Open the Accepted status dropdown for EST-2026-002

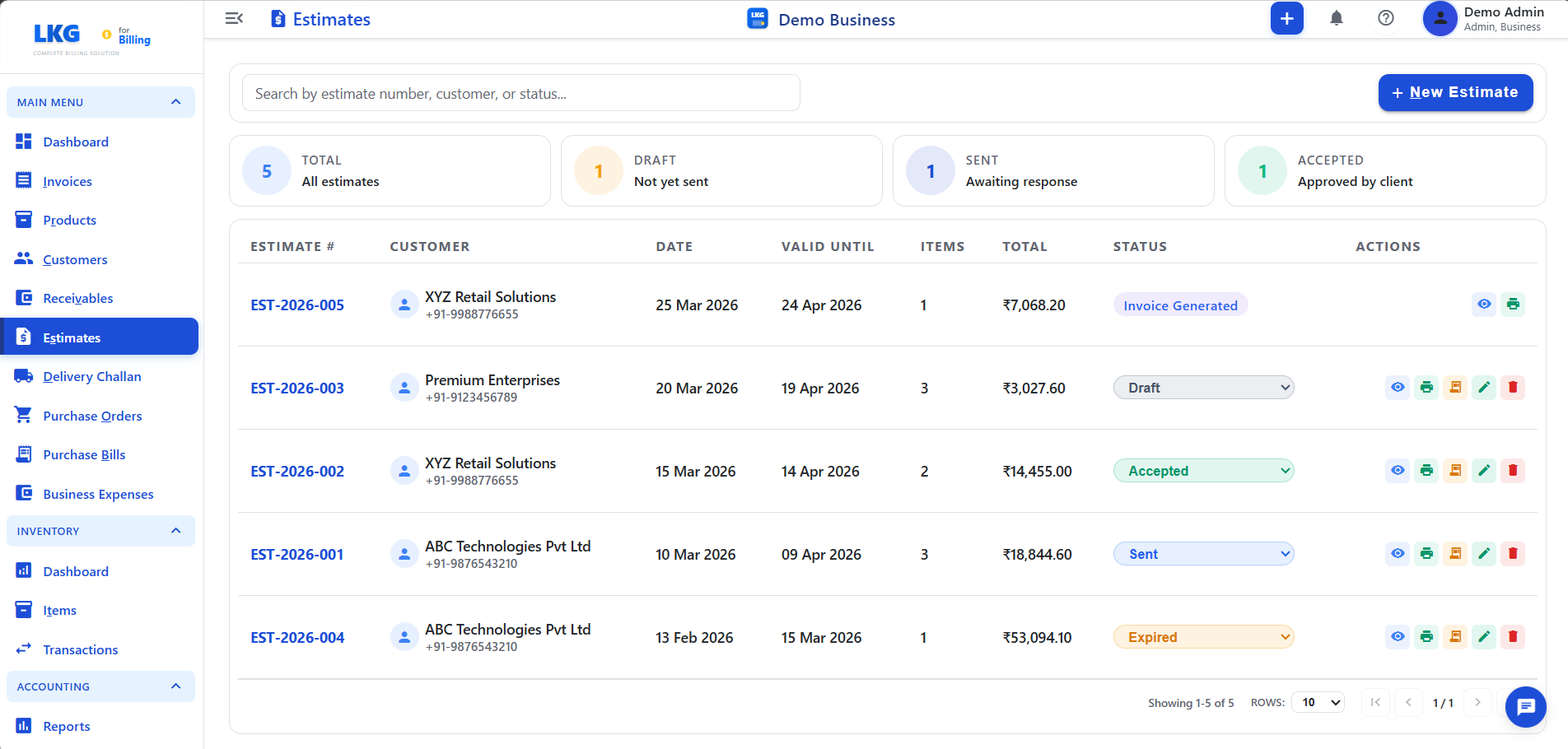tap(1203, 471)
